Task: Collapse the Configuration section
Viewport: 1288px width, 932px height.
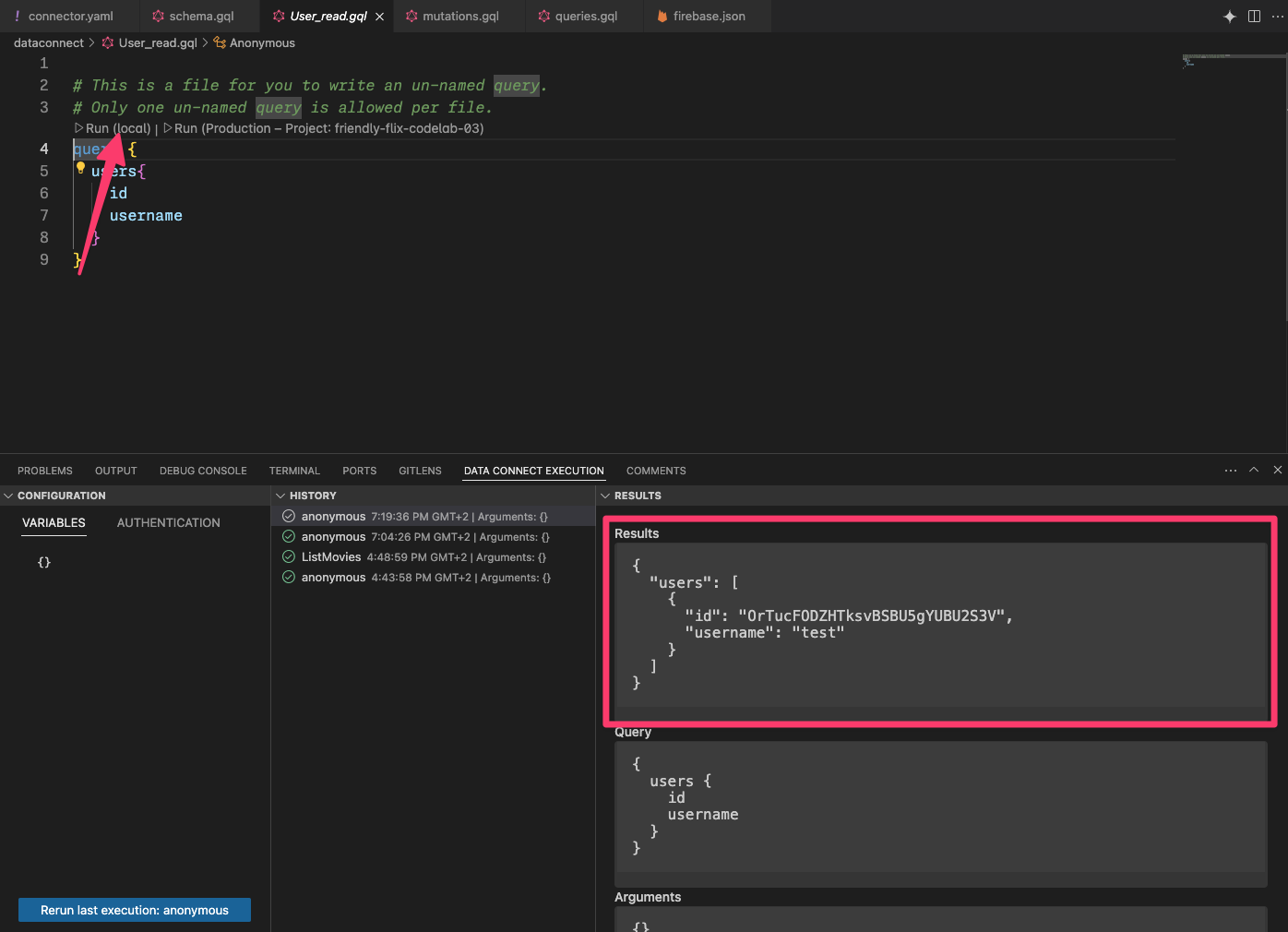Action: point(8,496)
